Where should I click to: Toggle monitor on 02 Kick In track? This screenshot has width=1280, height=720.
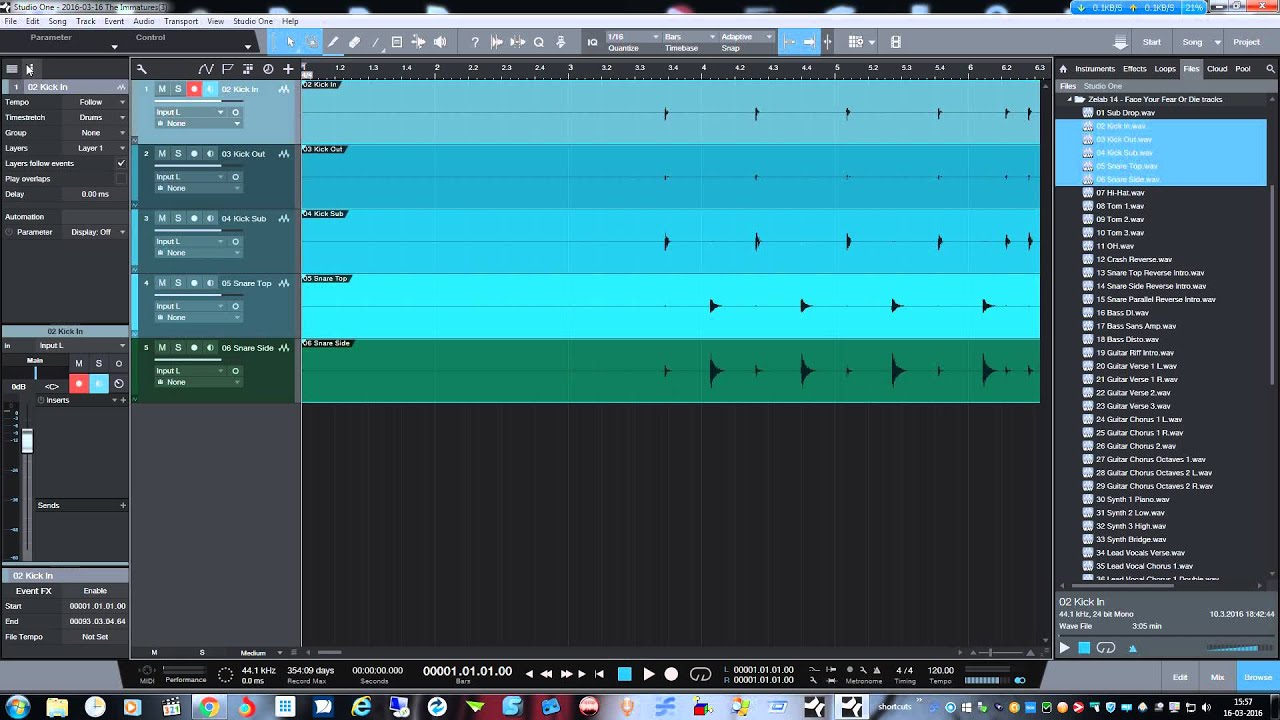click(x=210, y=89)
